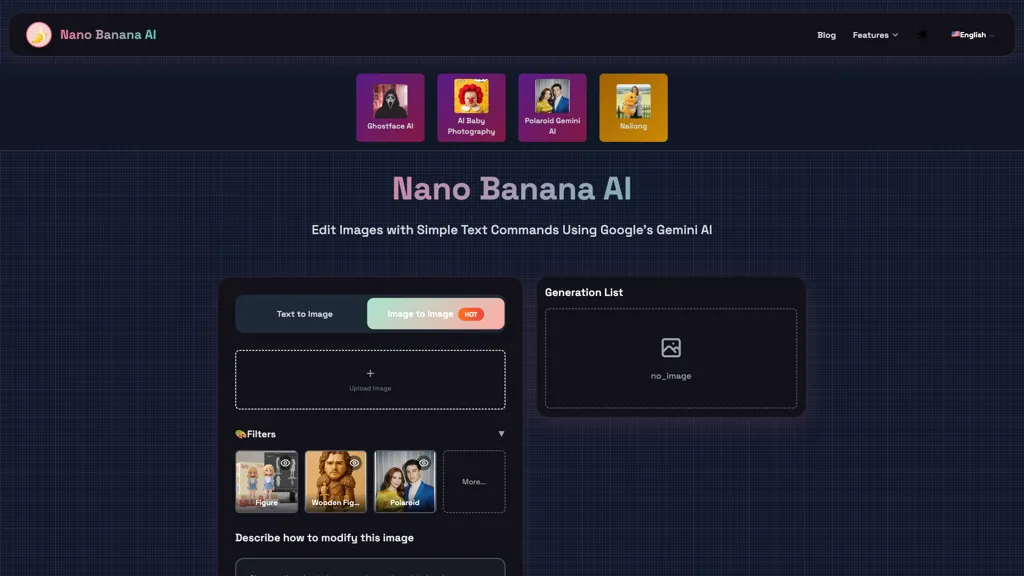Select the Polaroid filter thumbnail
The image size is (1024, 576).
[405, 481]
